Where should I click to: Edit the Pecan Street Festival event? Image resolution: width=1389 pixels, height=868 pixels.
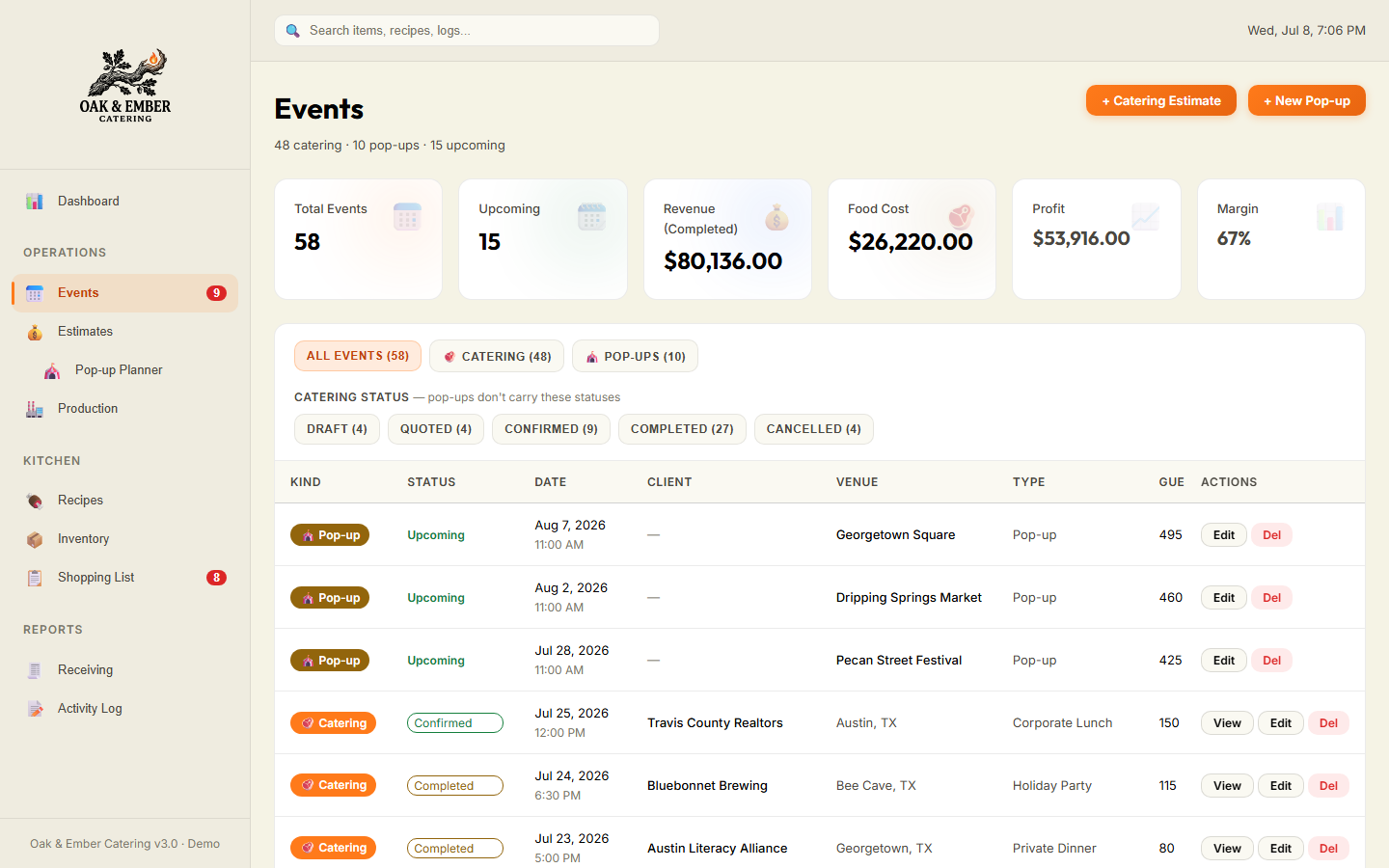click(1224, 661)
